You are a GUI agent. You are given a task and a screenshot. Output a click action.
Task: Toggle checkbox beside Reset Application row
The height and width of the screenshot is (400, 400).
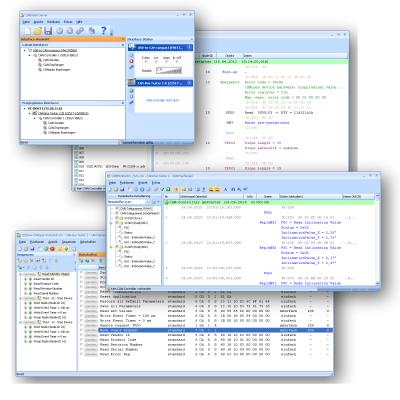pos(81,296)
